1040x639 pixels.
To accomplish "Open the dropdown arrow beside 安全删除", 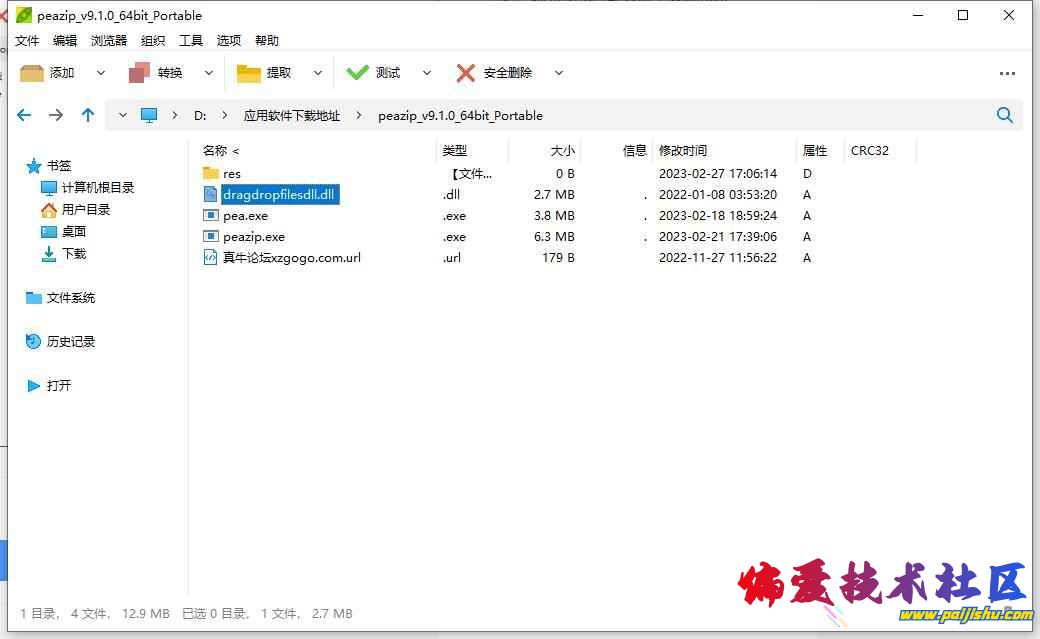I will [559, 73].
